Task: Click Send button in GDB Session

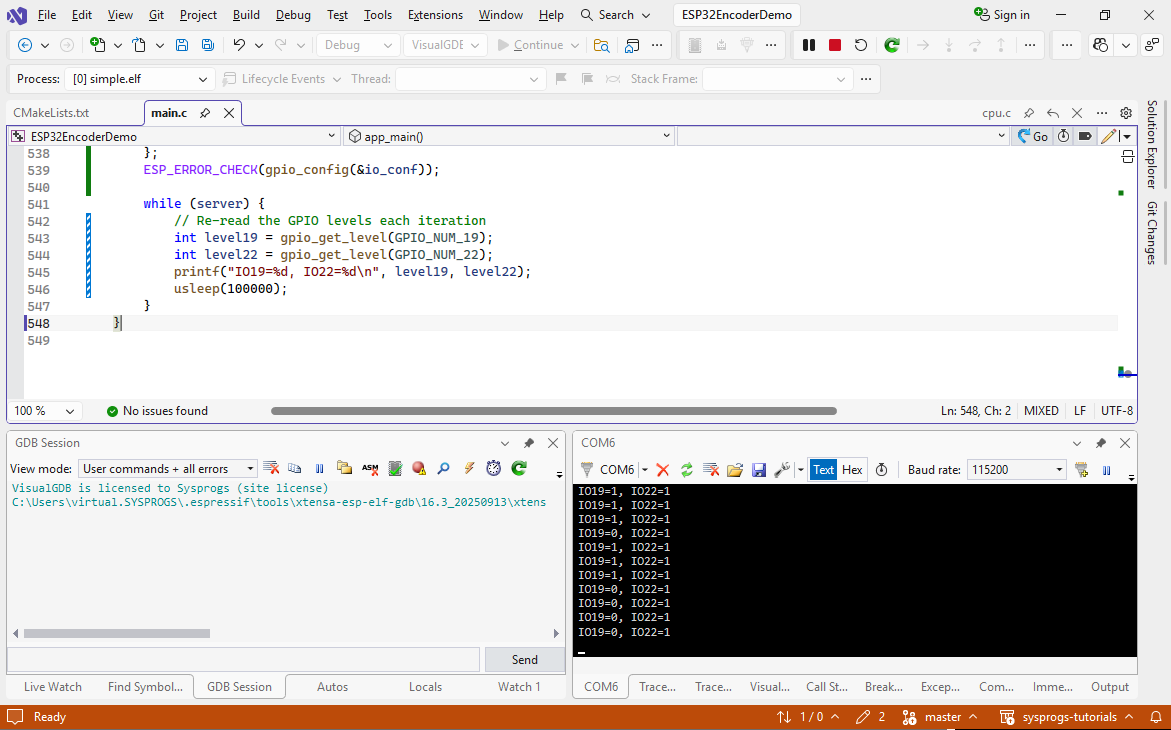Action: click(524, 659)
